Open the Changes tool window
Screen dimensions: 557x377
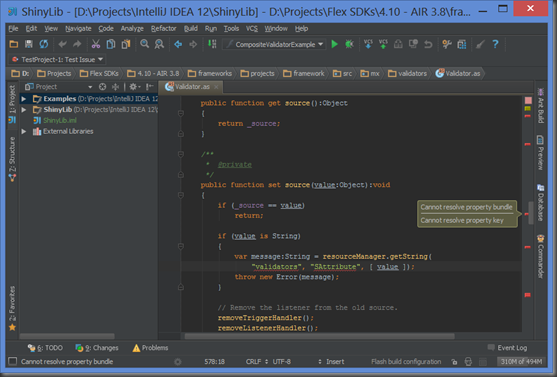(x=97, y=348)
